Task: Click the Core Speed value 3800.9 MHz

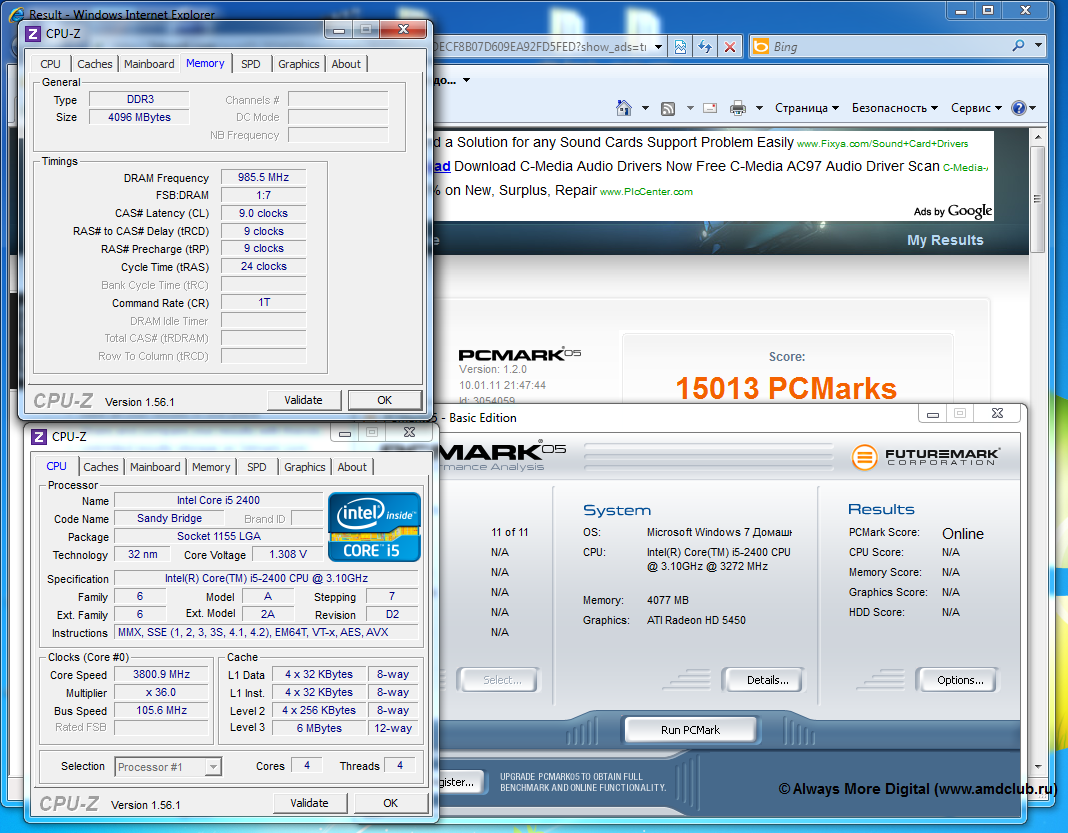Action: tap(161, 674)
